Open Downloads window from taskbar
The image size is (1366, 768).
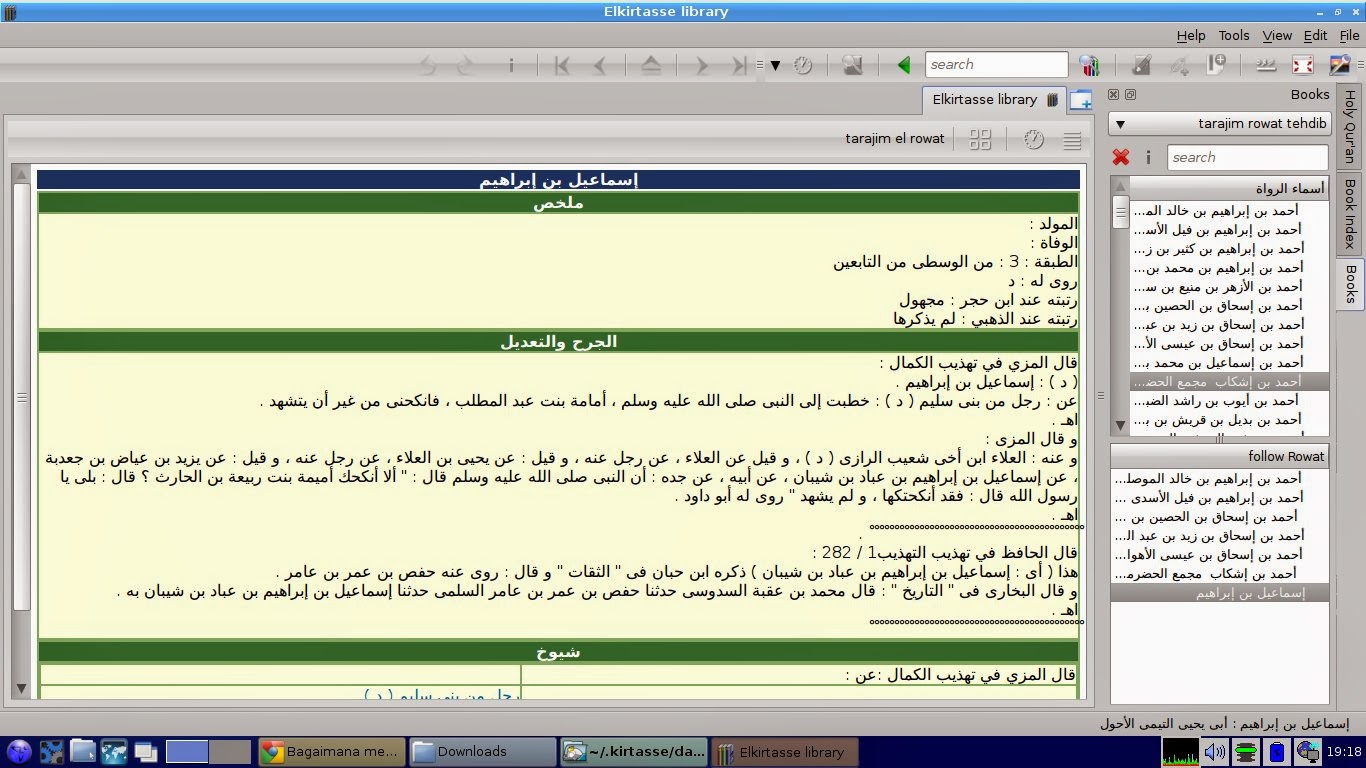(x=482, y=752)
